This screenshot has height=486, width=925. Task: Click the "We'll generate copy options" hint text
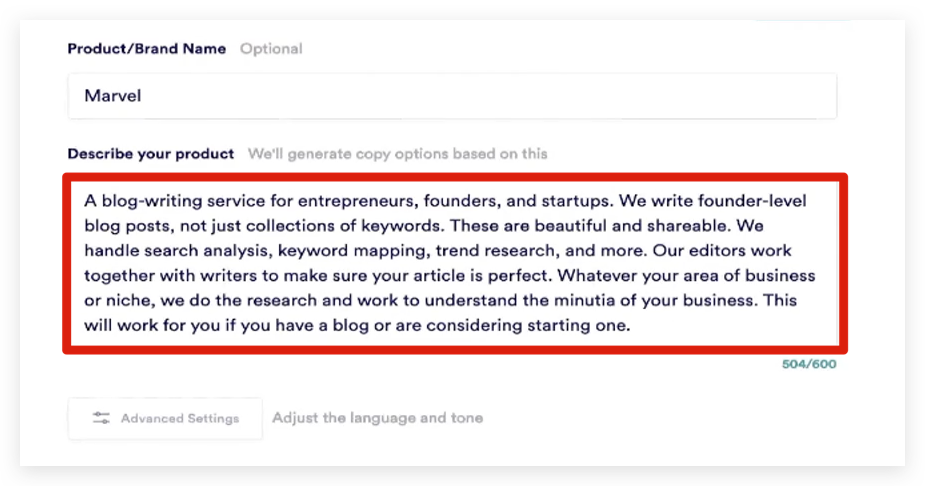point(398,154)
